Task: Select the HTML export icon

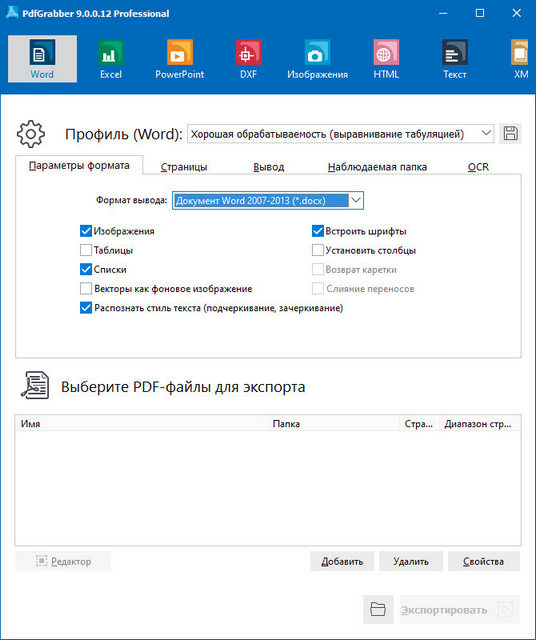Action: (386, 59)
